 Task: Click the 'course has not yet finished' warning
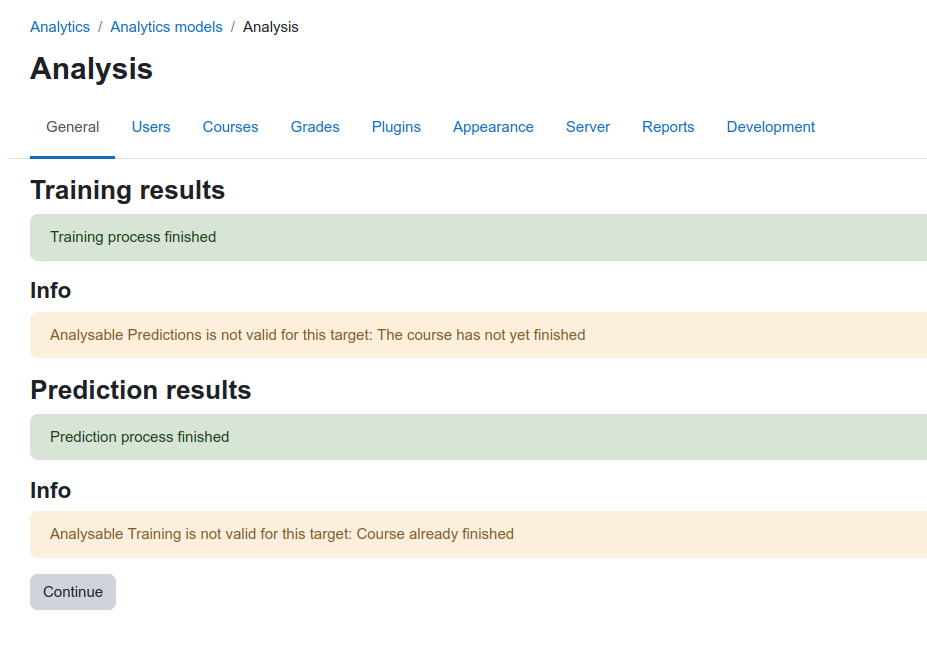[x=478, y=335]
